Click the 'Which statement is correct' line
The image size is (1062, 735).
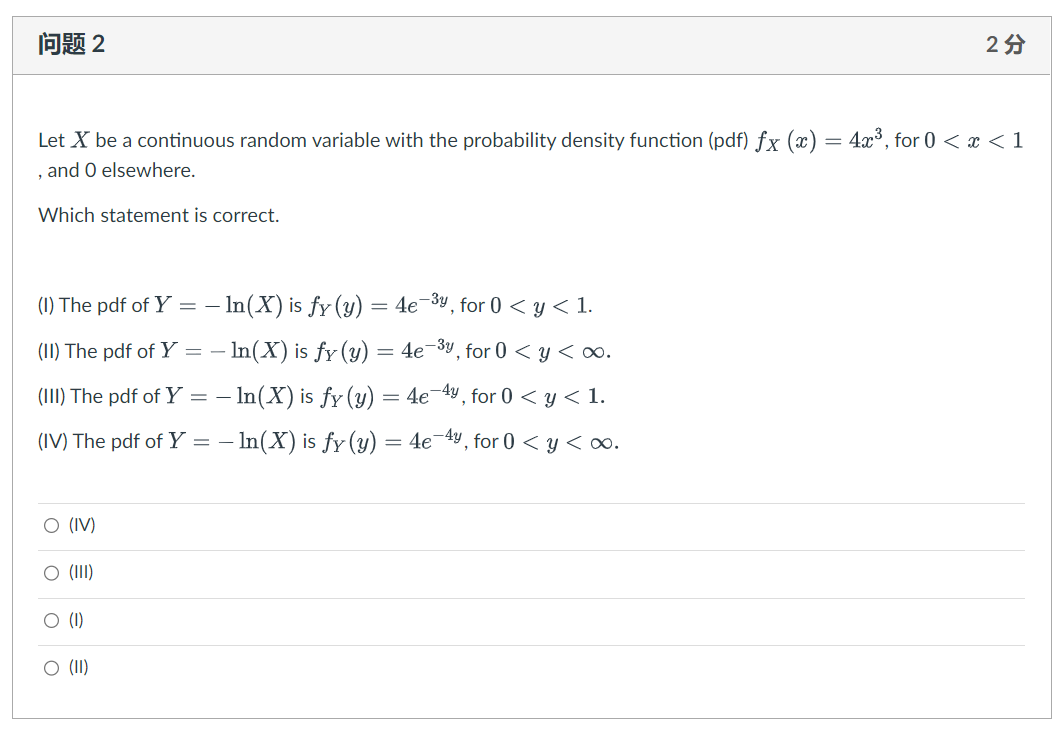[145, 214]
